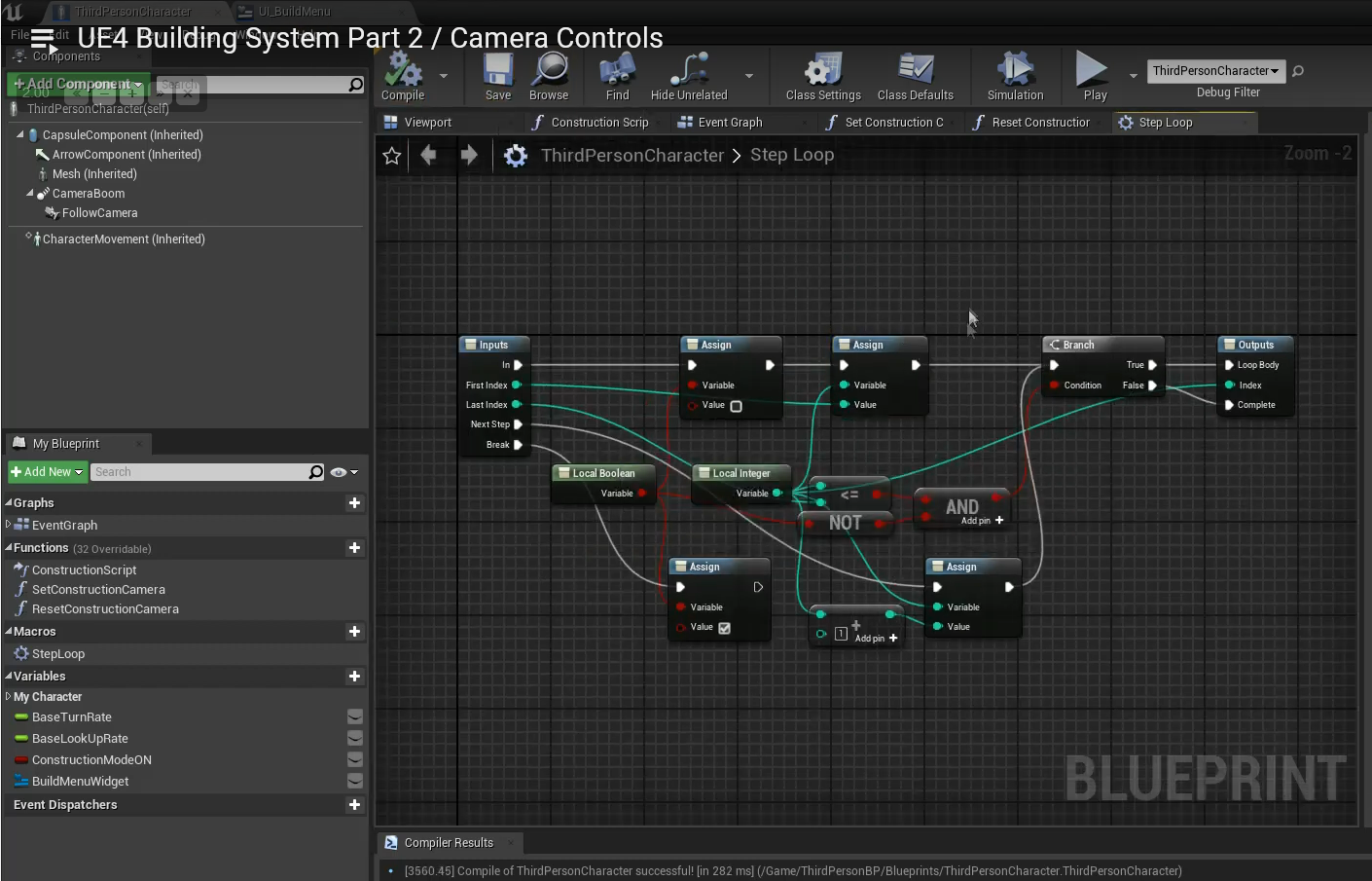Collapse the Functions section
The width and height of the screenshot is (1372, 881).
[9, 548]
